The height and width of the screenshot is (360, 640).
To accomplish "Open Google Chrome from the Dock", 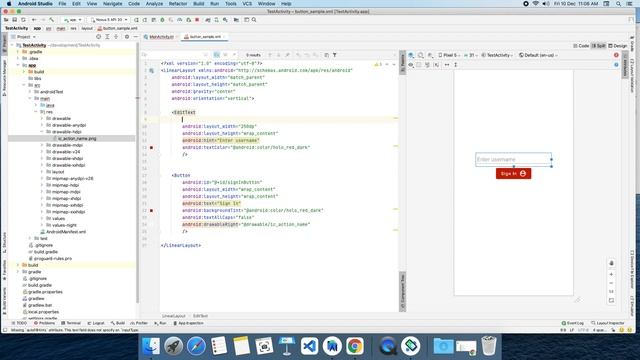I will (355, 346).
